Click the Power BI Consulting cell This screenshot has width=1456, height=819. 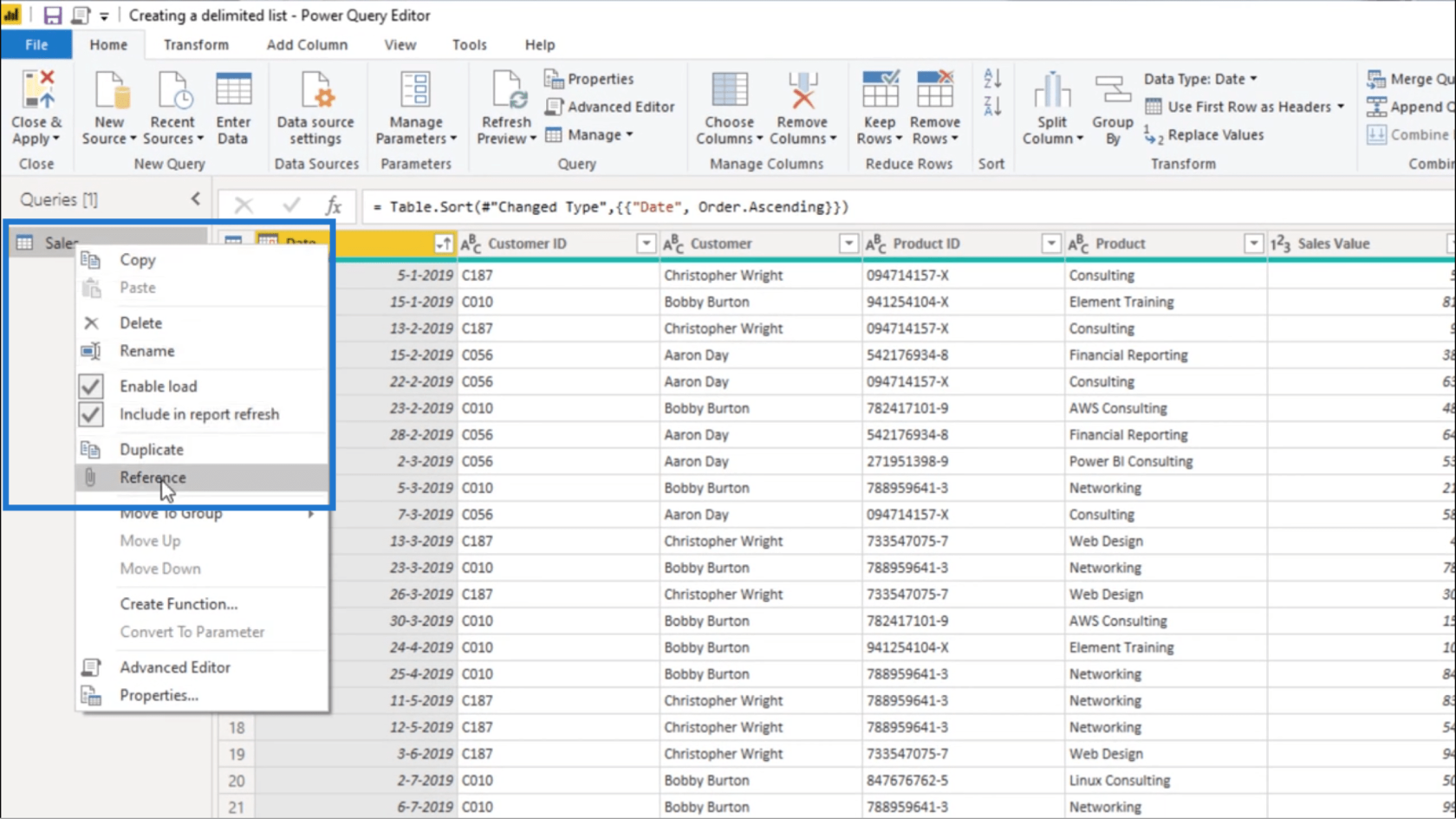point(1166,461)
